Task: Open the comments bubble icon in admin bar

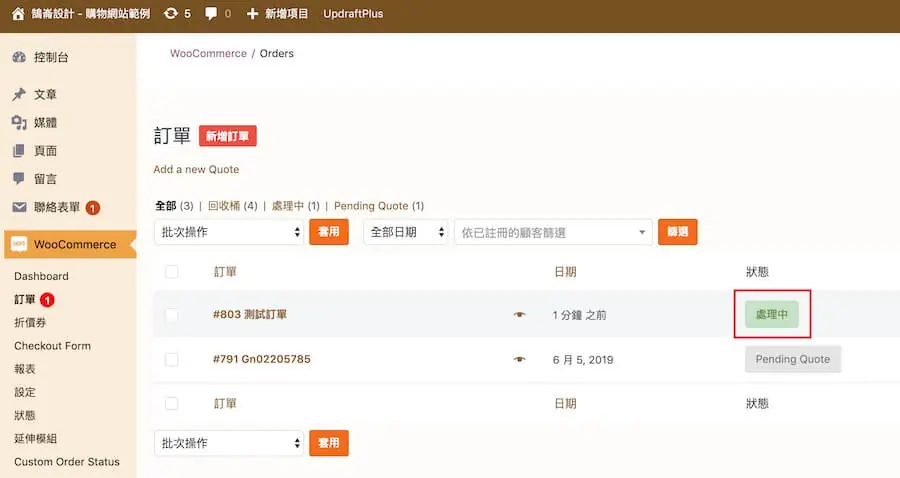Action: (211, 14)
